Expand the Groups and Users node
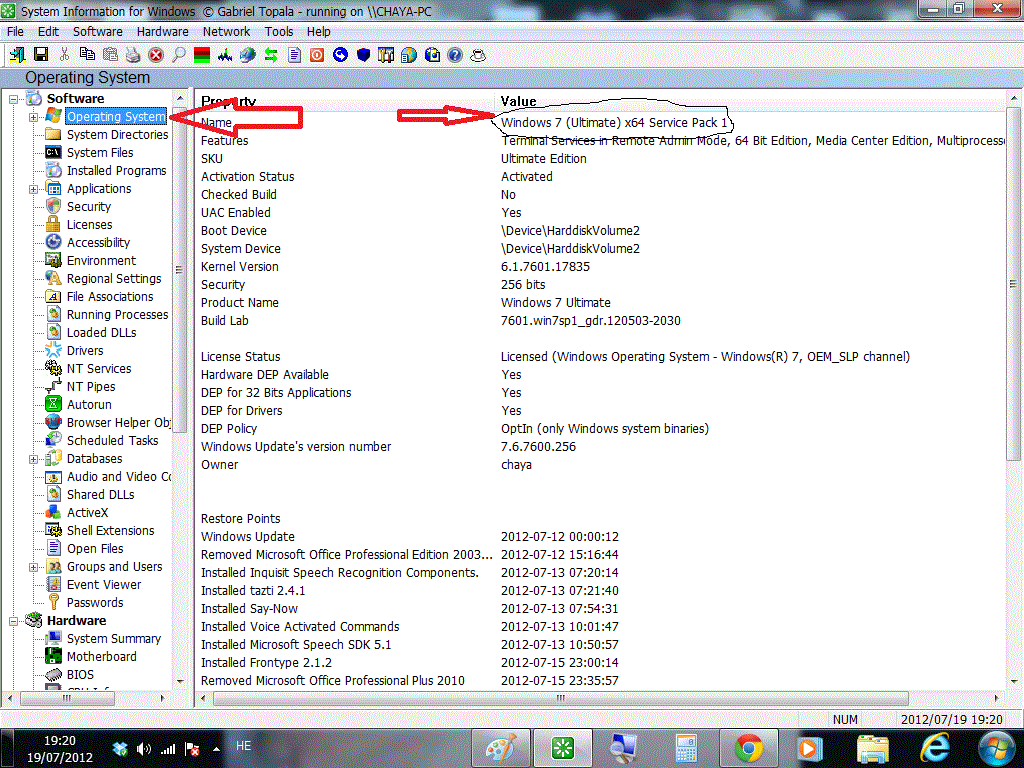 (33, 568)
